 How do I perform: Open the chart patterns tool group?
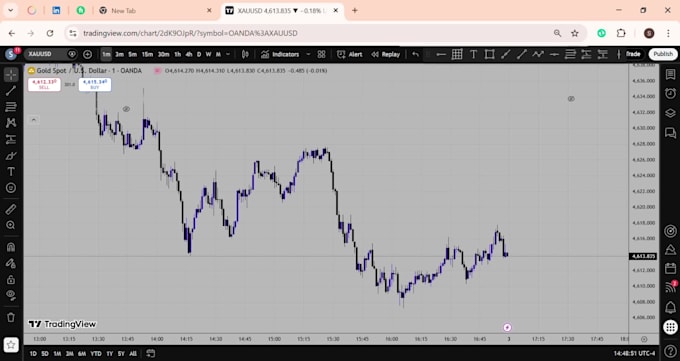point(11,123)
